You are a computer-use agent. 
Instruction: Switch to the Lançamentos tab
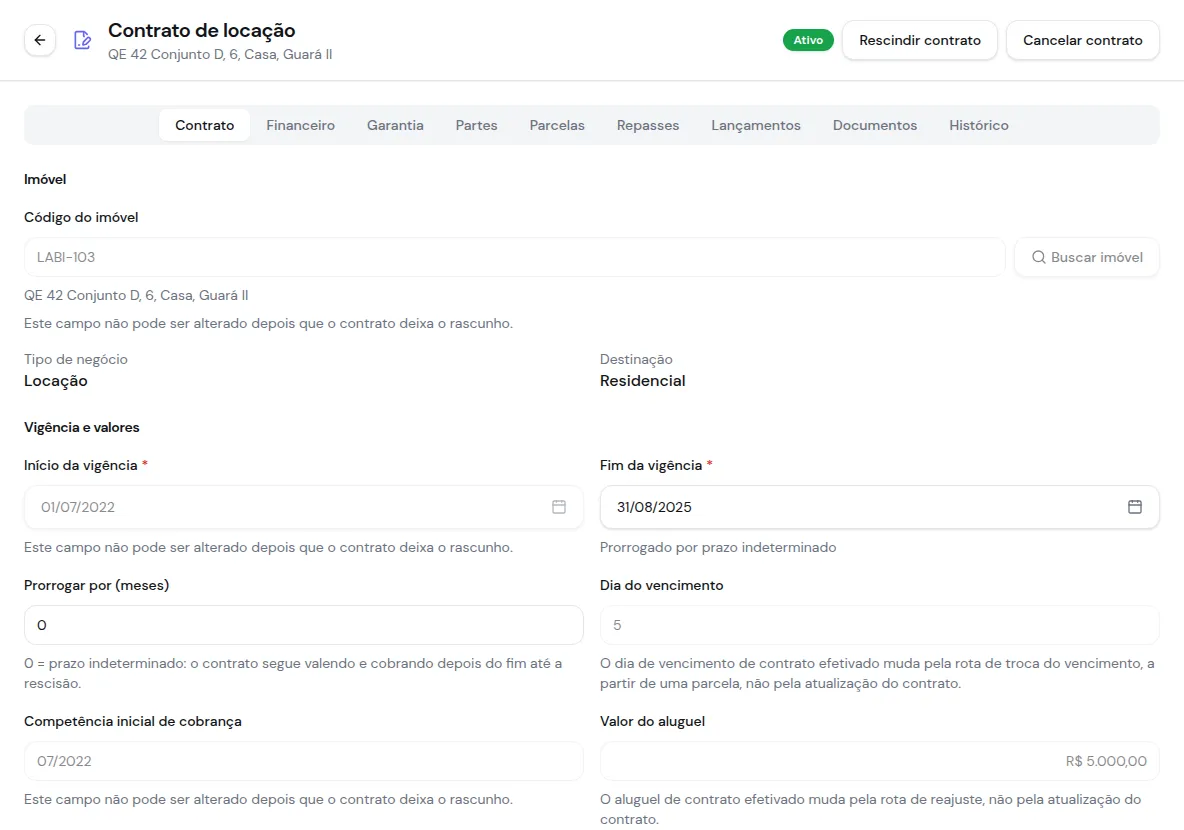(756, 125)
